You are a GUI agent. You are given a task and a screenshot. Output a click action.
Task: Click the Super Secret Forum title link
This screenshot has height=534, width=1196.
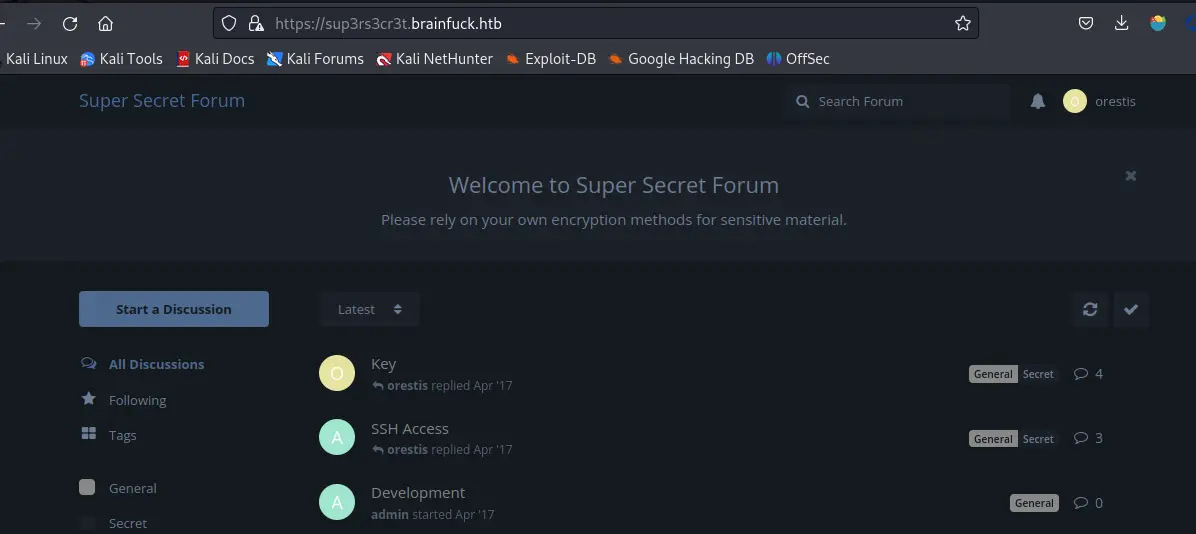(162, 101)
